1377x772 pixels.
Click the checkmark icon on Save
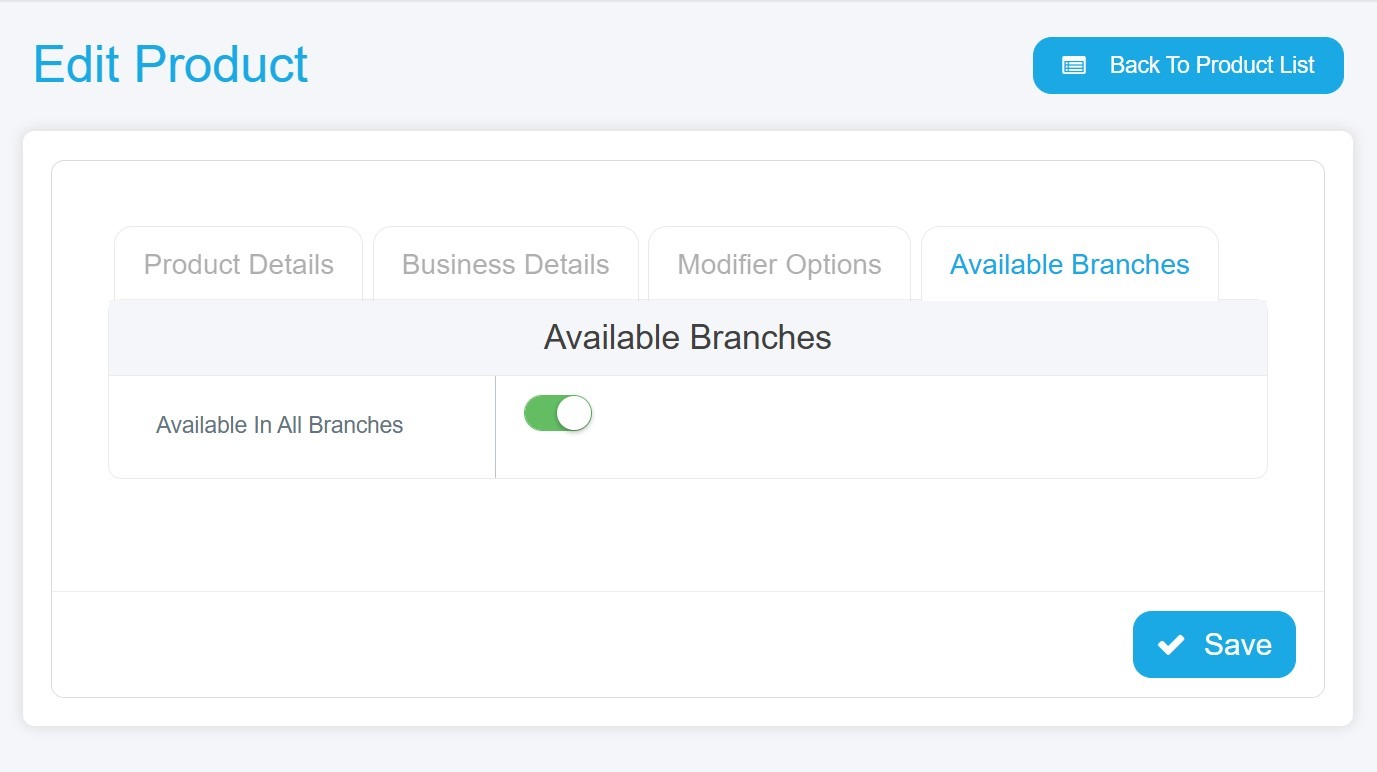point(1171,645)
